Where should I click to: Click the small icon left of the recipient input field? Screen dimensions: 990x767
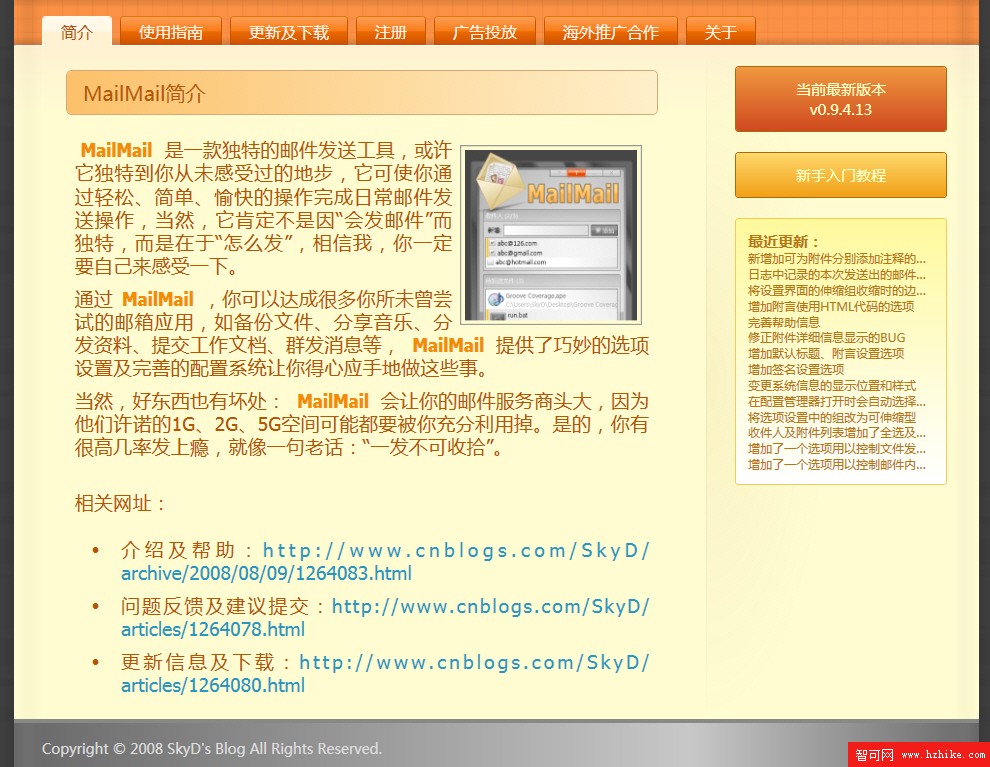493,230
